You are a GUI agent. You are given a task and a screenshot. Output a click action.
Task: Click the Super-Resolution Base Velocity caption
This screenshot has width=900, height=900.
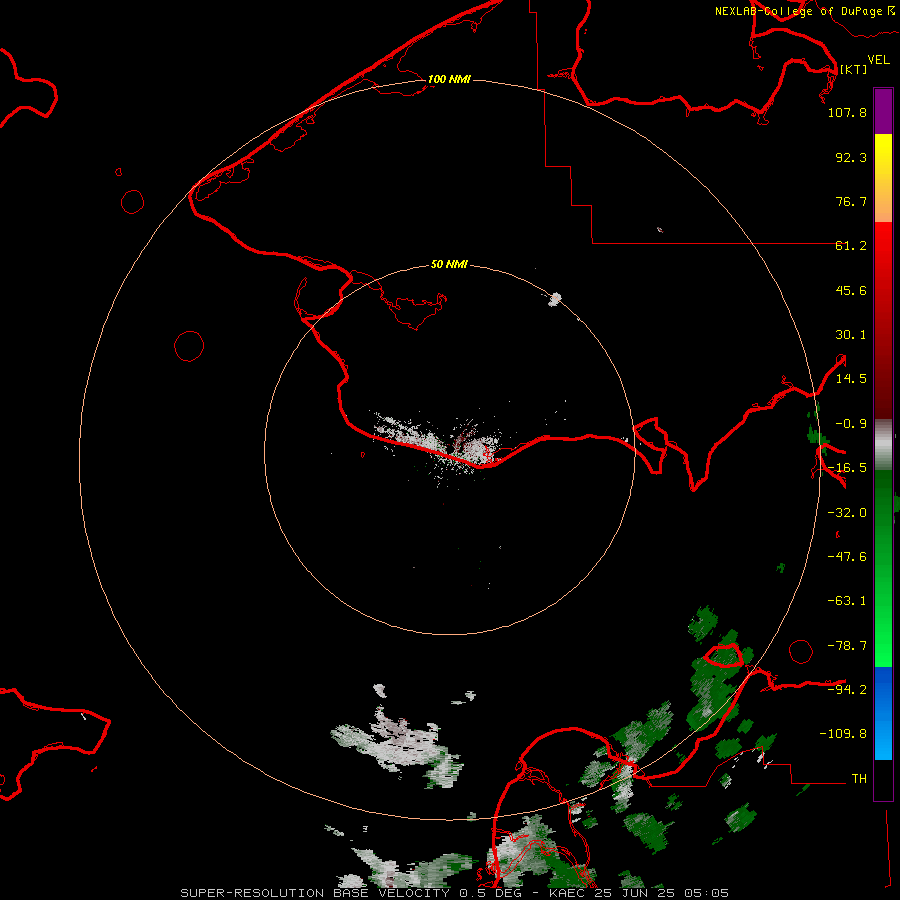pyautogui.click(x=454, y=893)
